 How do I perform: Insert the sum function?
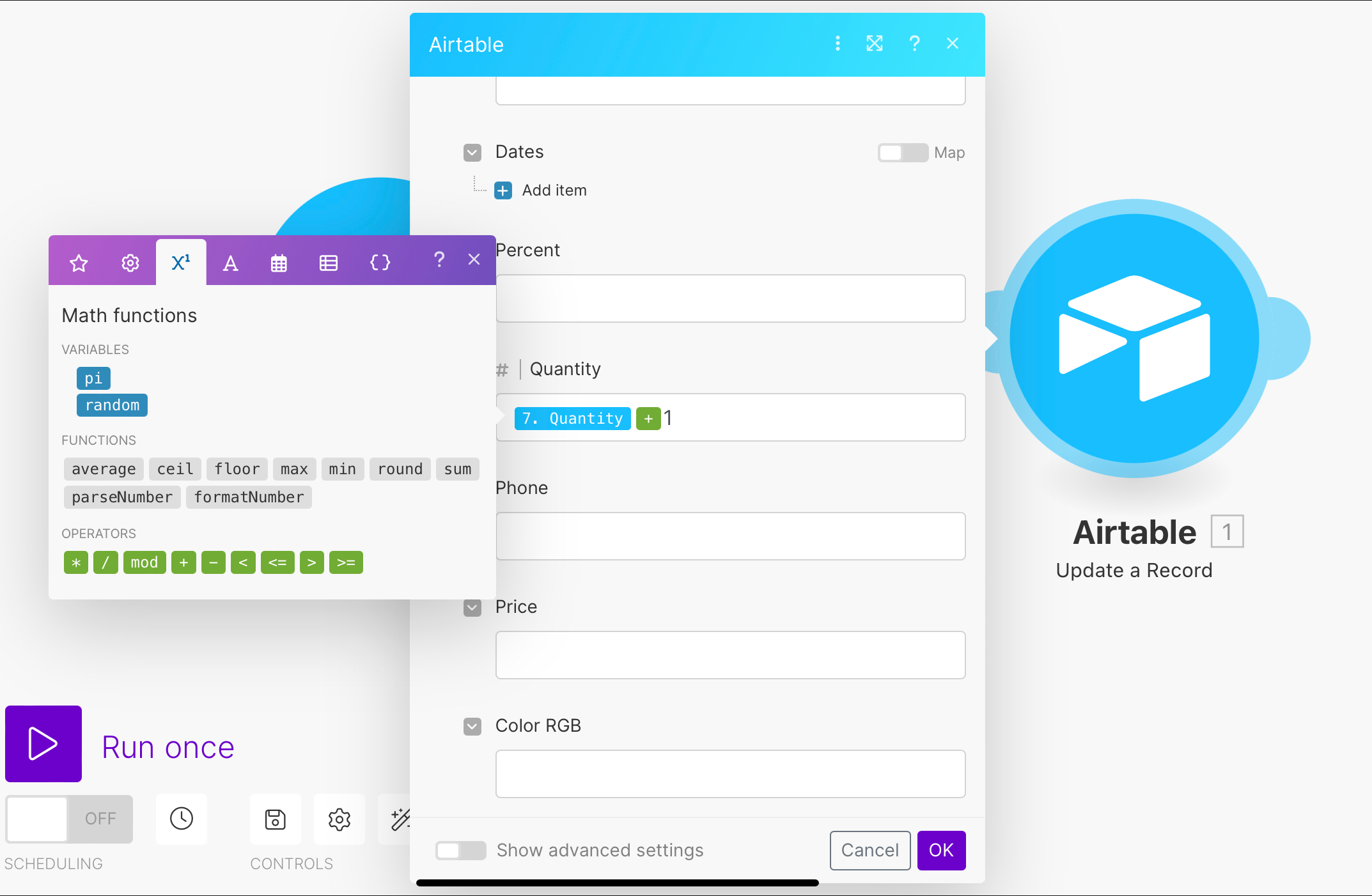tap(458, 469)
